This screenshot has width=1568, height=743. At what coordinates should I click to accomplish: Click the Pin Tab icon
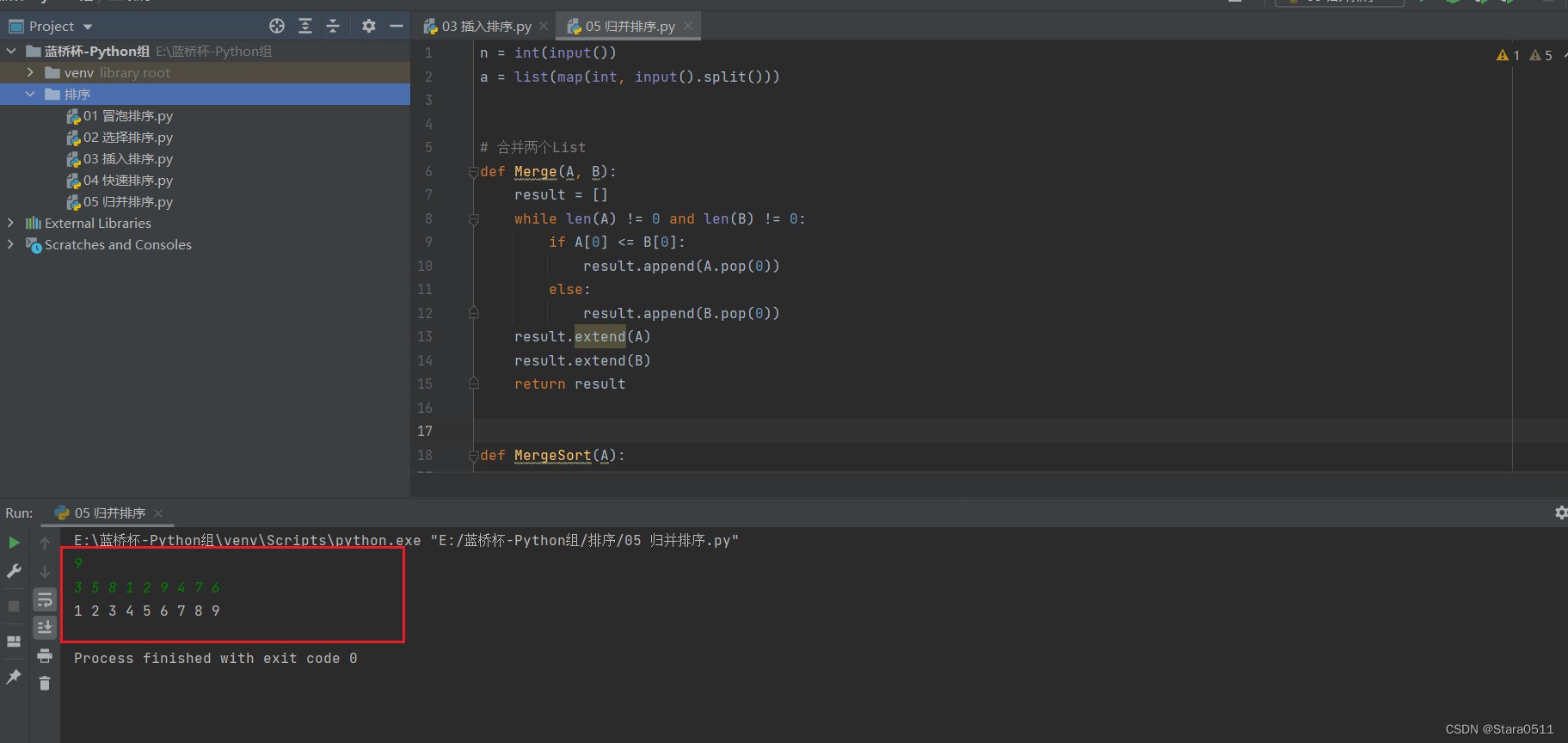point(14,677)
